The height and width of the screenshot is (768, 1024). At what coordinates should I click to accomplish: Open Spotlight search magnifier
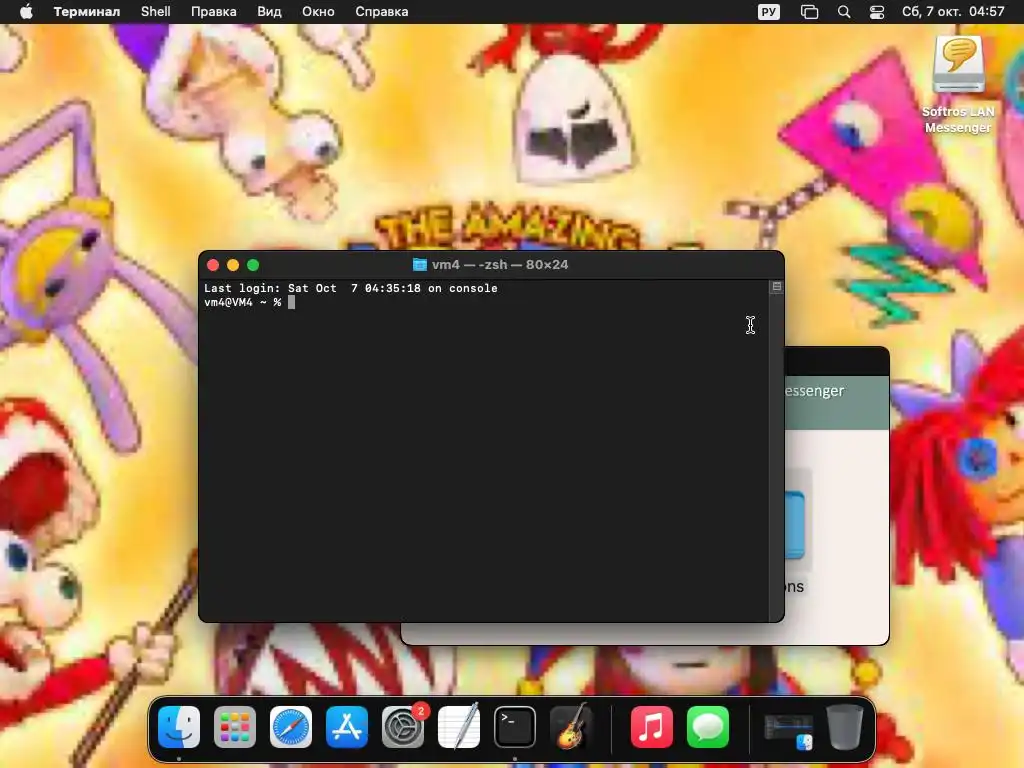(x=844, y=12)
